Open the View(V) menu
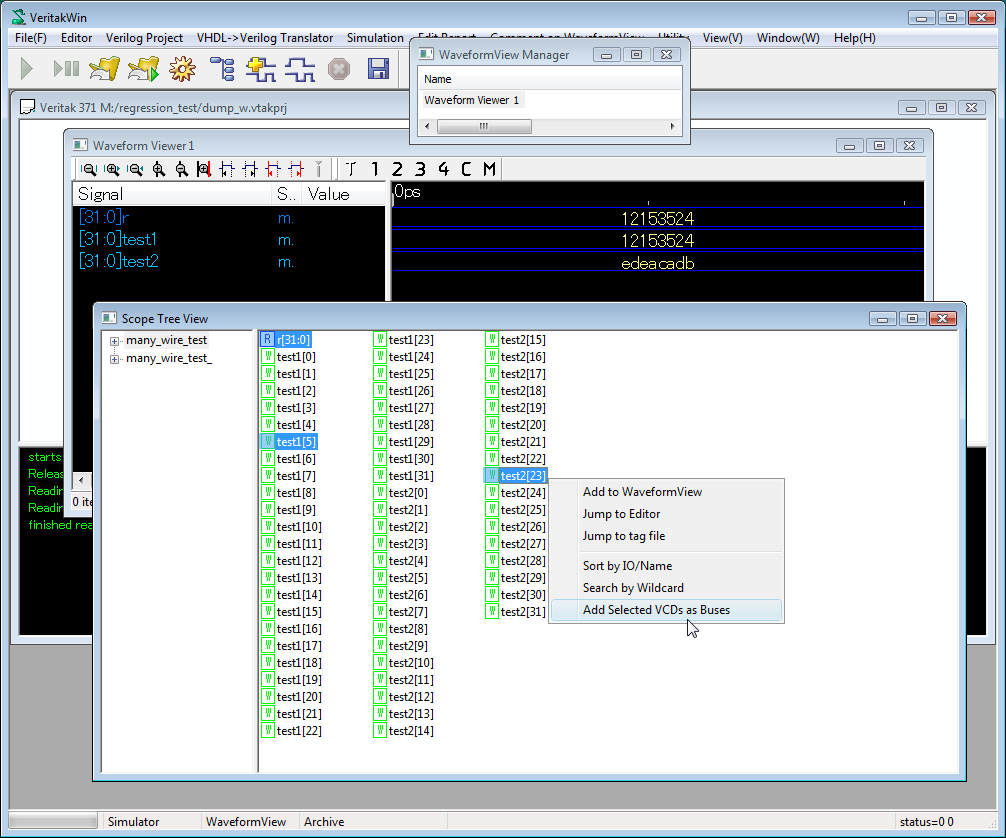The height and width of the screenshot is (838, 1006). pos(722,38)
